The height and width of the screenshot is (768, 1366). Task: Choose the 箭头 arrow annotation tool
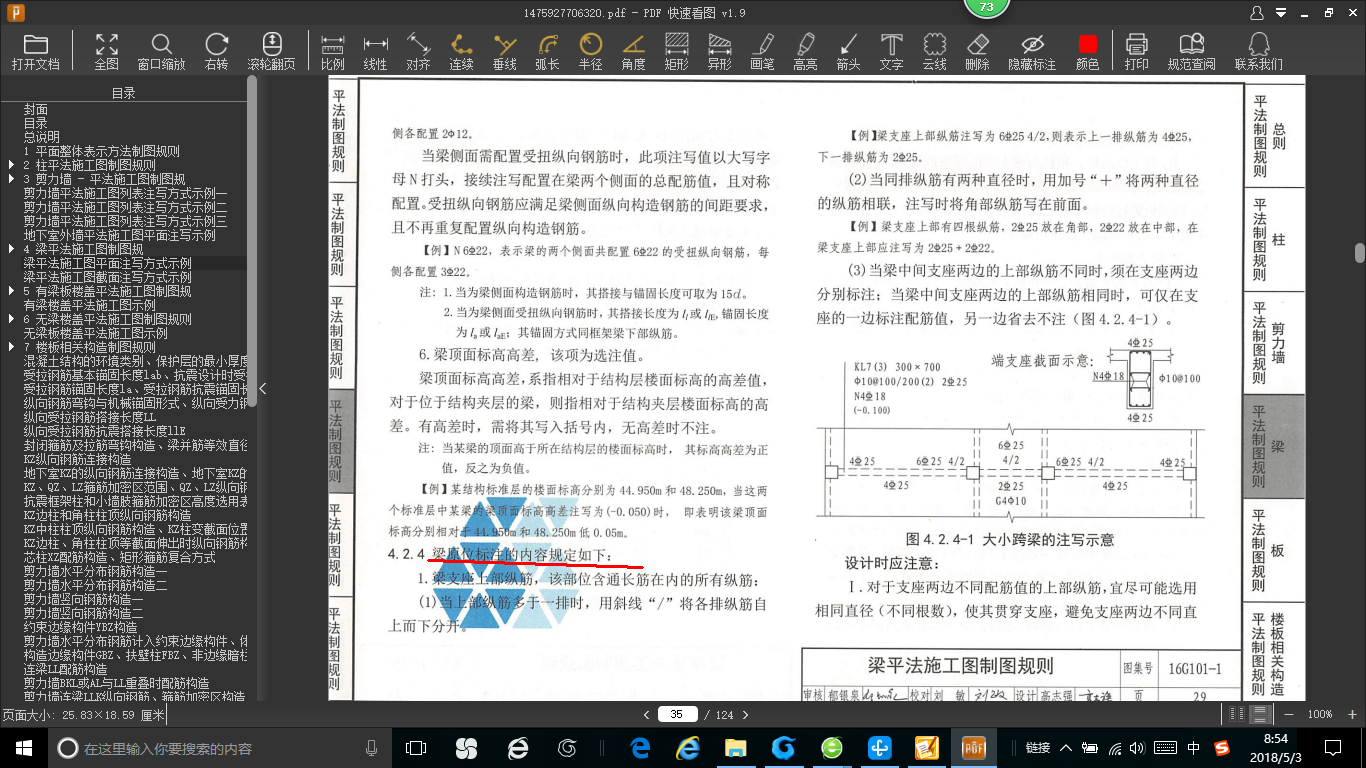pos(848,51)
